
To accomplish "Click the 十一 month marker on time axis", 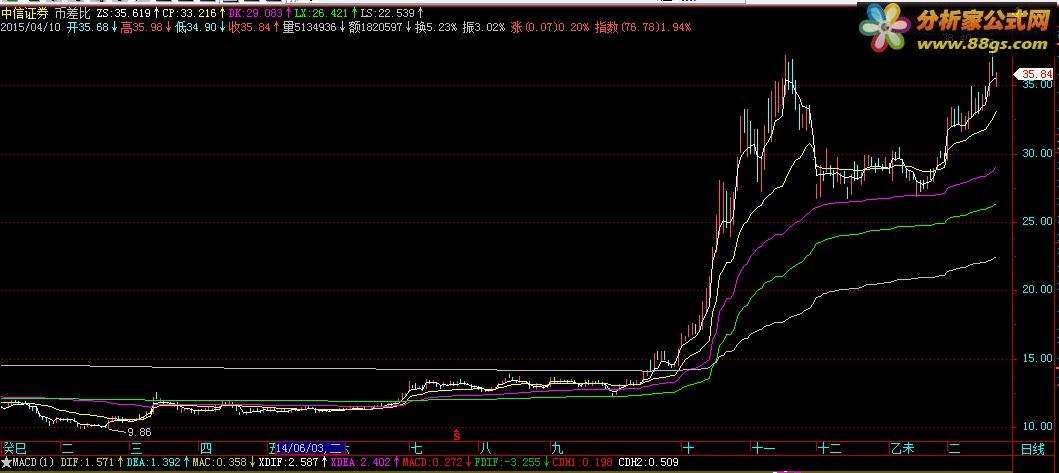I will point(764,448).
